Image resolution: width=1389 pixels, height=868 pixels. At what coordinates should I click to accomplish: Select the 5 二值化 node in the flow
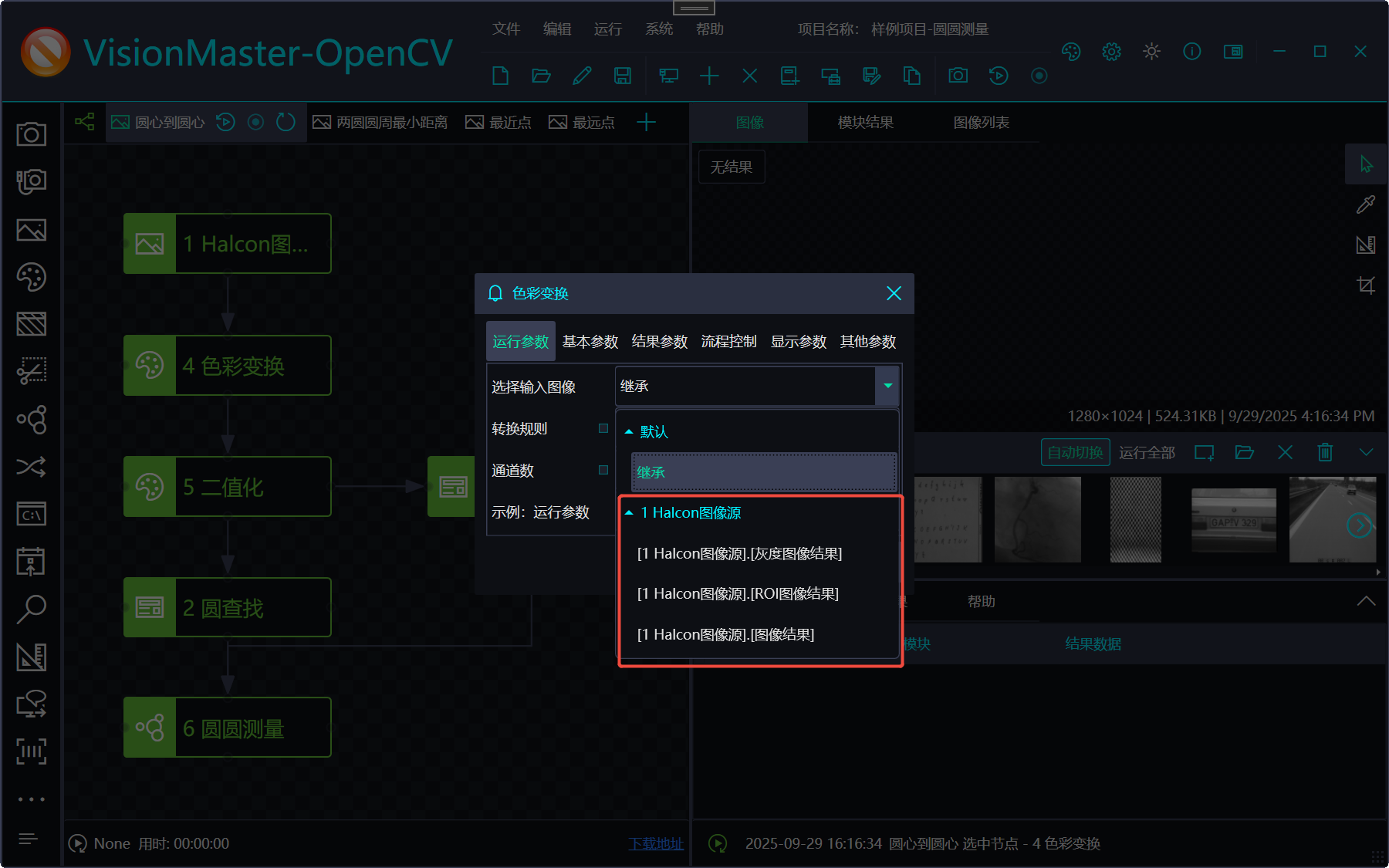coord(228,487)
